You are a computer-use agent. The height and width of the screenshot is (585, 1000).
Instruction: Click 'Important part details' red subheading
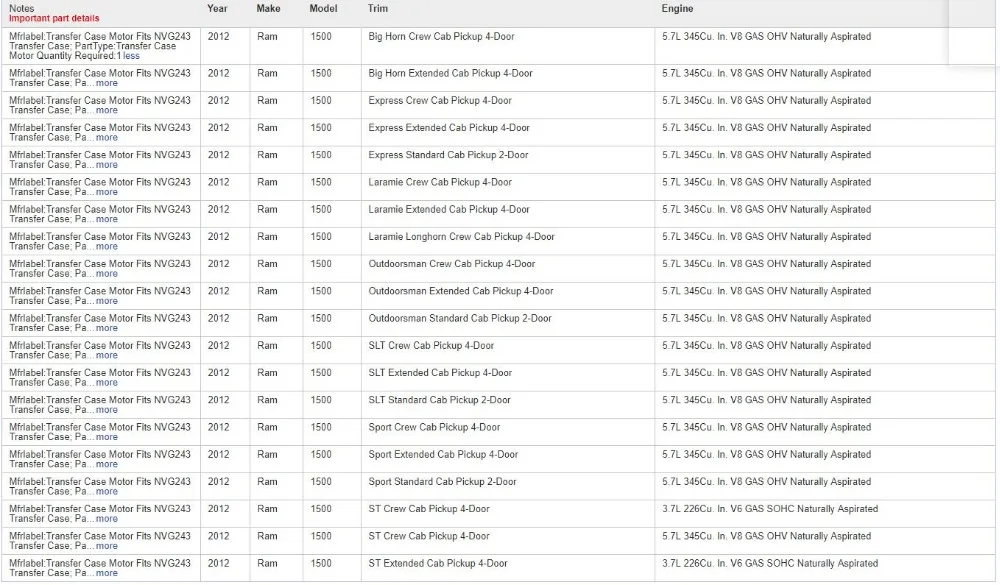(x=54, y=19)
